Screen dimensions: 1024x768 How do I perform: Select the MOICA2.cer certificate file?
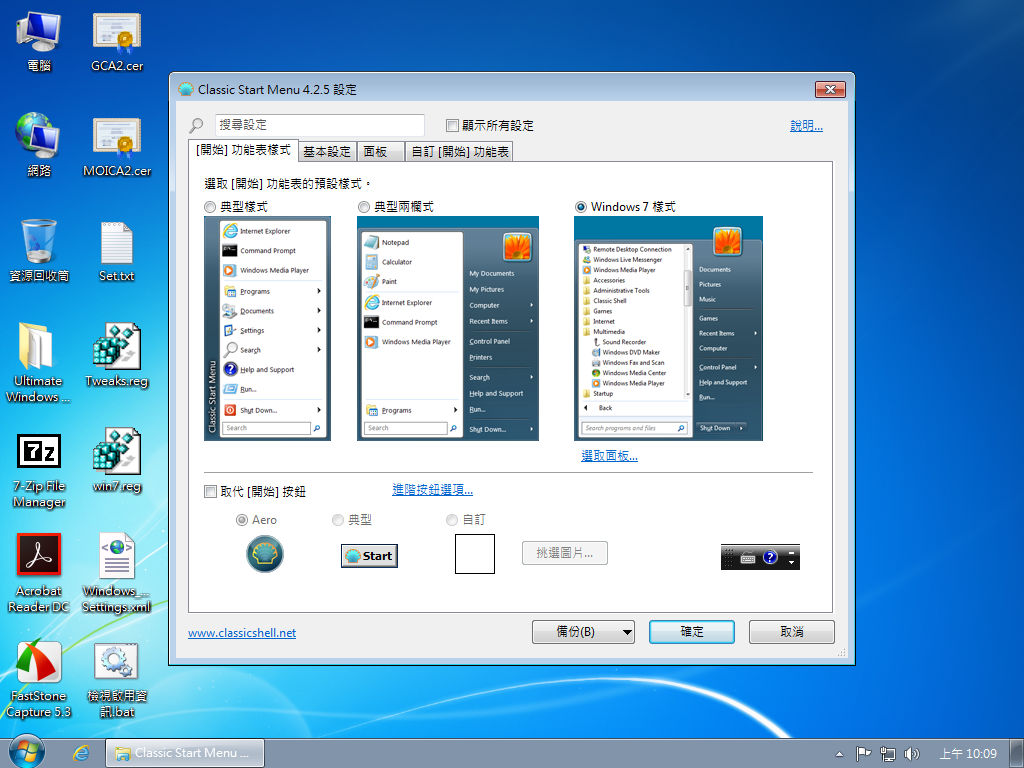click(117, 146)
